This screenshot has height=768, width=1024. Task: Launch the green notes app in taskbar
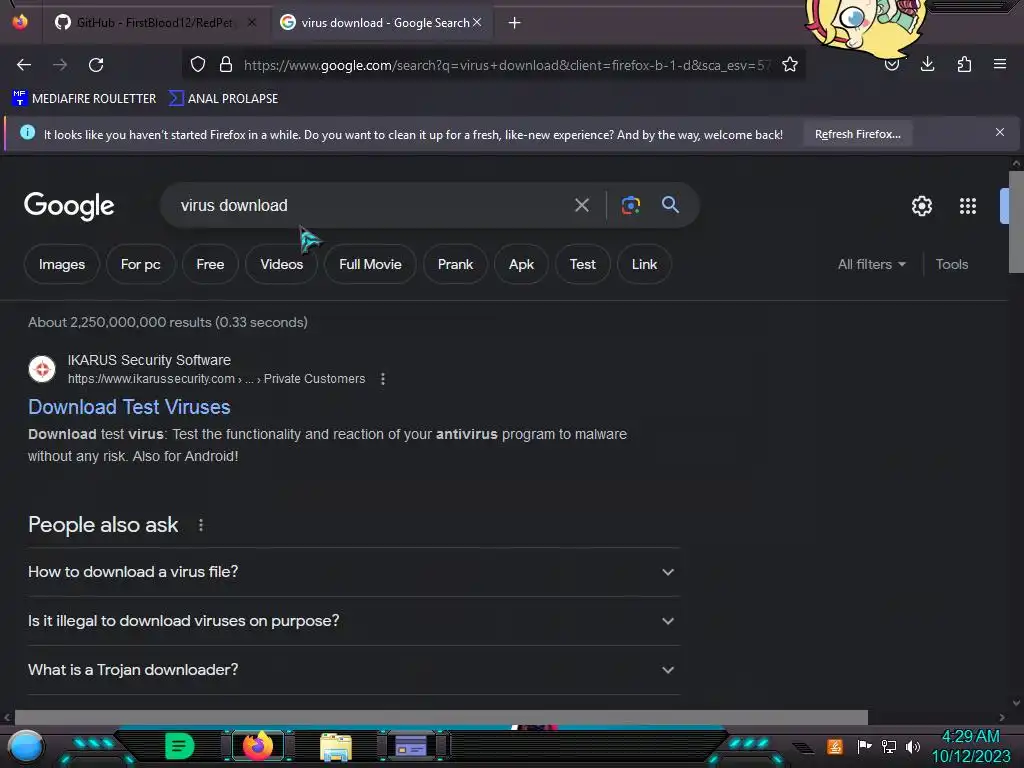180,746
